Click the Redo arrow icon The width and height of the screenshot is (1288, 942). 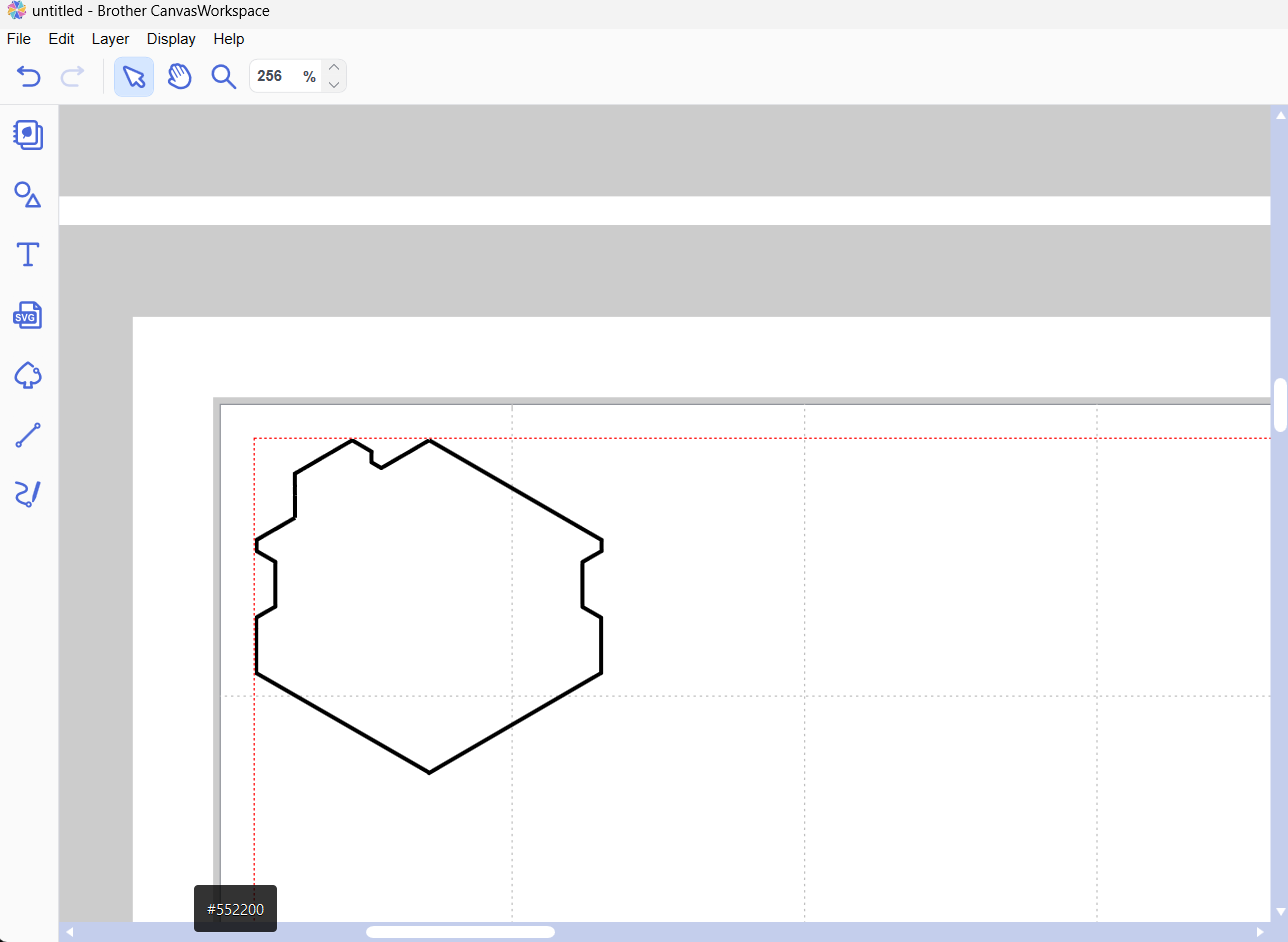pos(73,77)
